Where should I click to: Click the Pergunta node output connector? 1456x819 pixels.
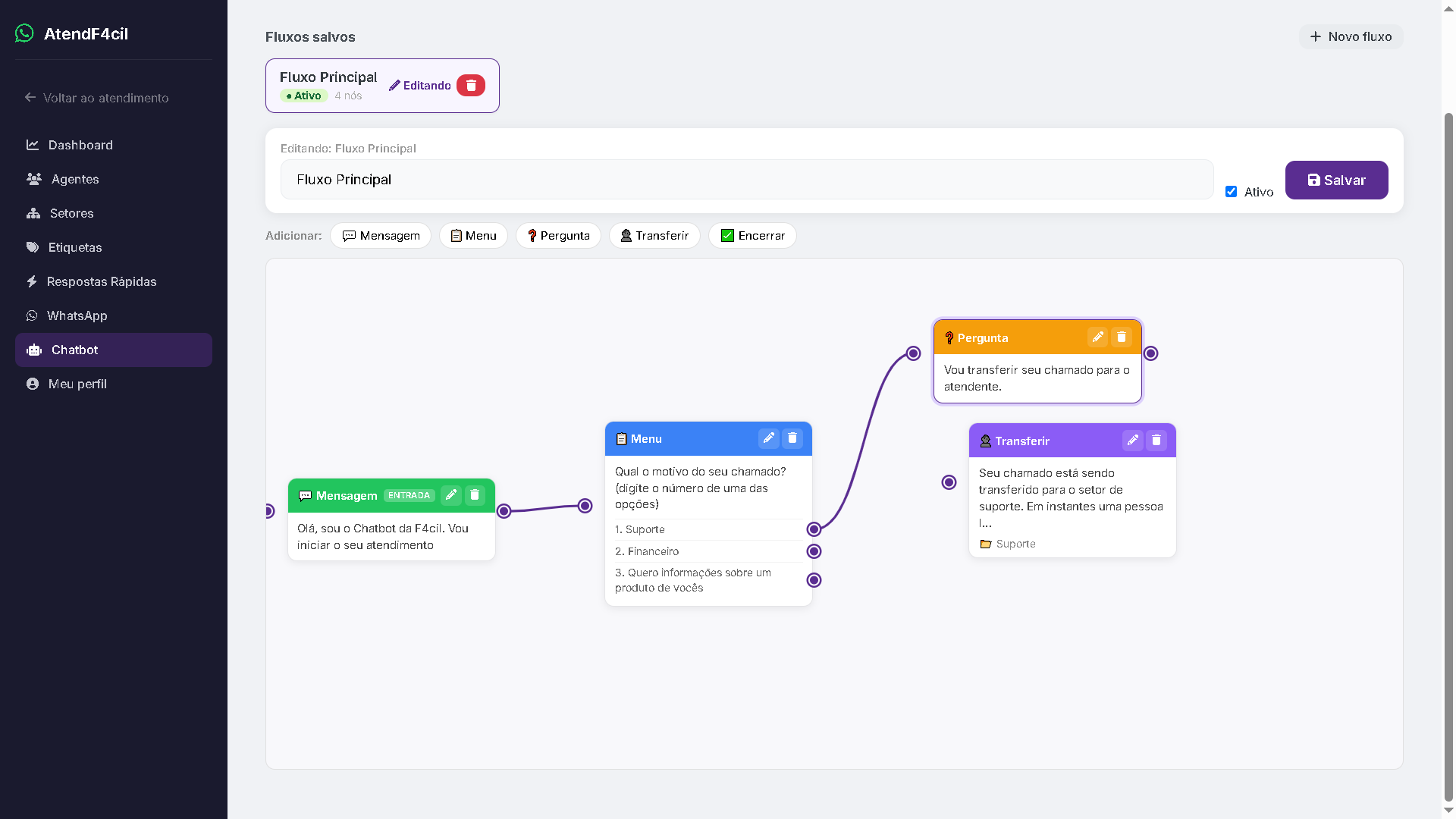coord(1150,353)
